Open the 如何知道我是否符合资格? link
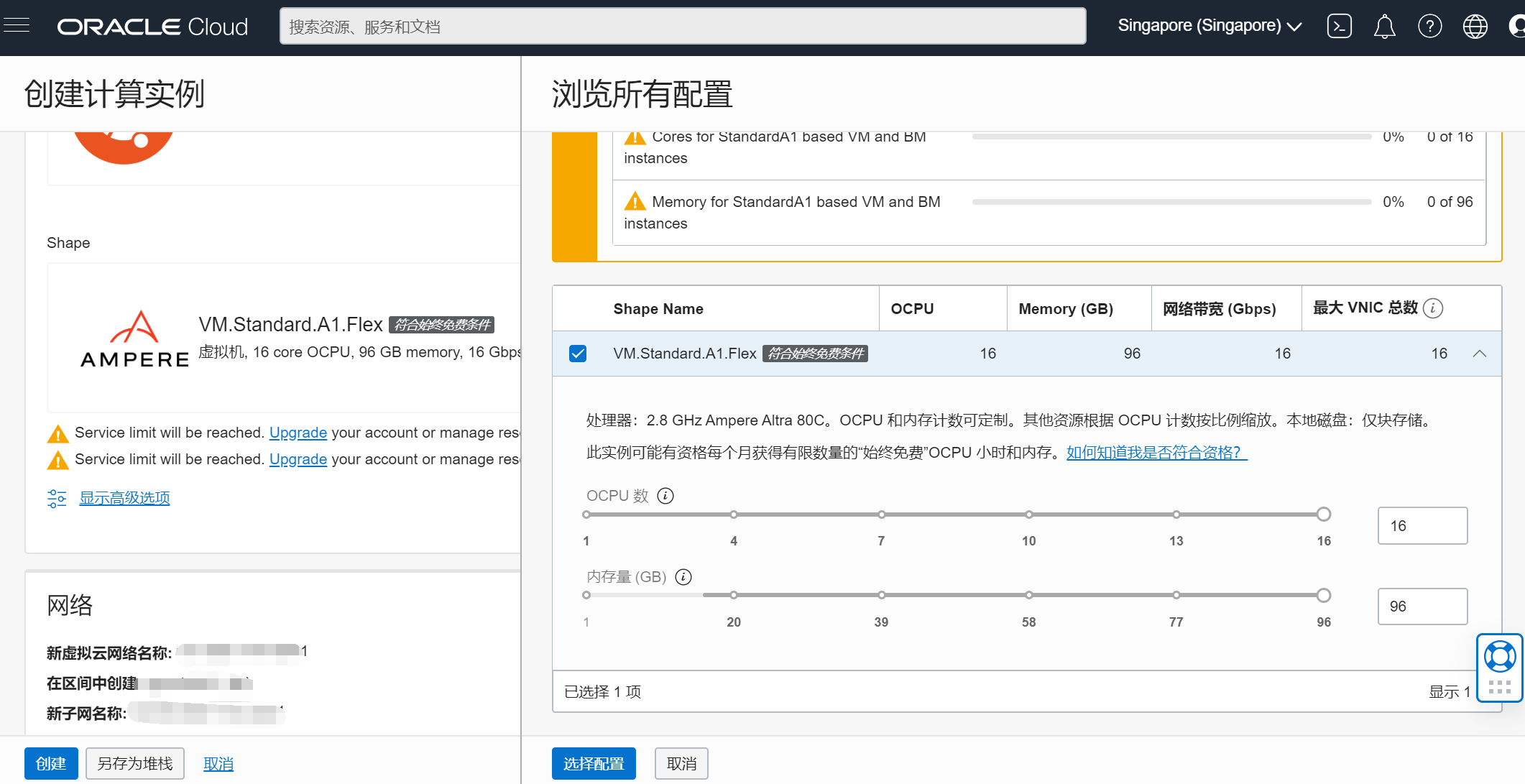This screenshot has height=784, width=1525. [x=1157, y=453]
